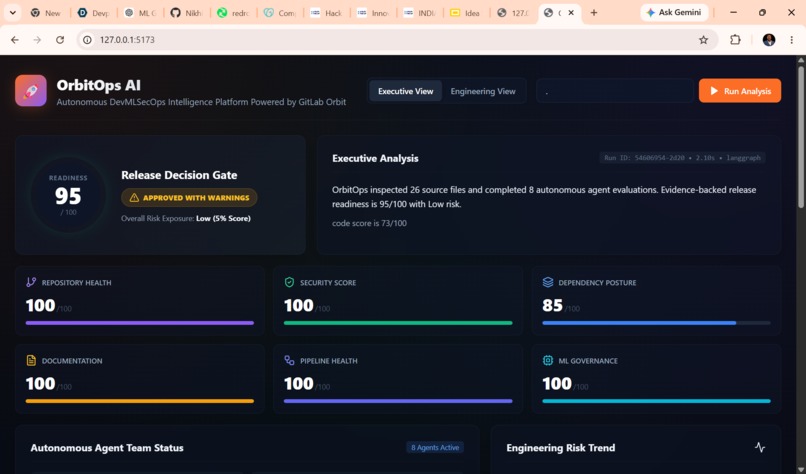Open the tab search dropdown arrow
Image resolution: width=806 pixels, height=474 pixels.
click(12, 12)
